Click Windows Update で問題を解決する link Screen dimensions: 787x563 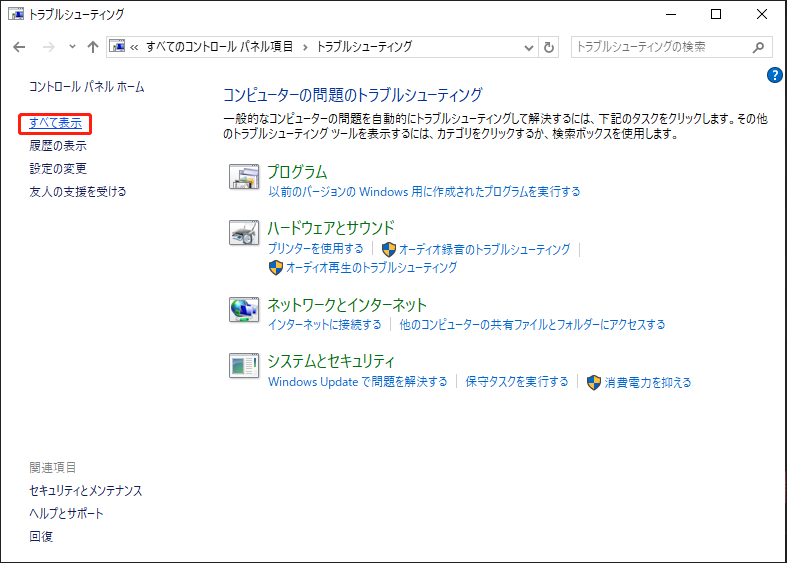357,382
